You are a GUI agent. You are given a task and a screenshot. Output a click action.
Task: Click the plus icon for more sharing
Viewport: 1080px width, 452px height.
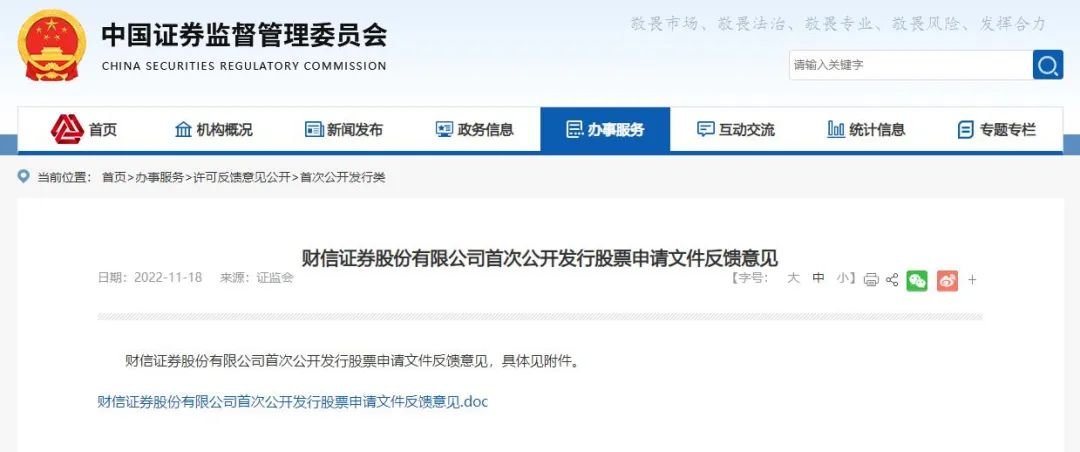[x=973, y=280]
